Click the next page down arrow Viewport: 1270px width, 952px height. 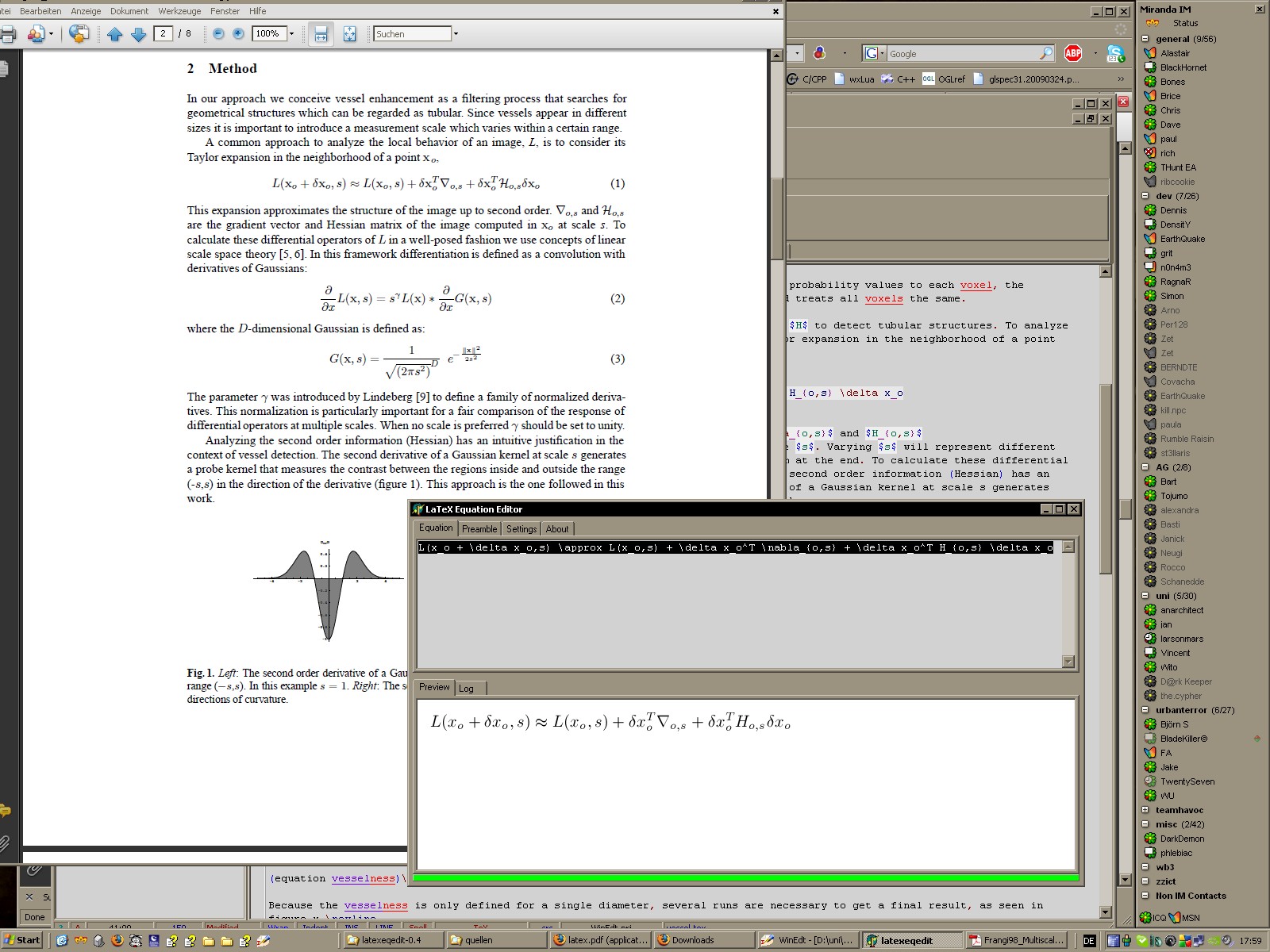(x=138, y=34)
